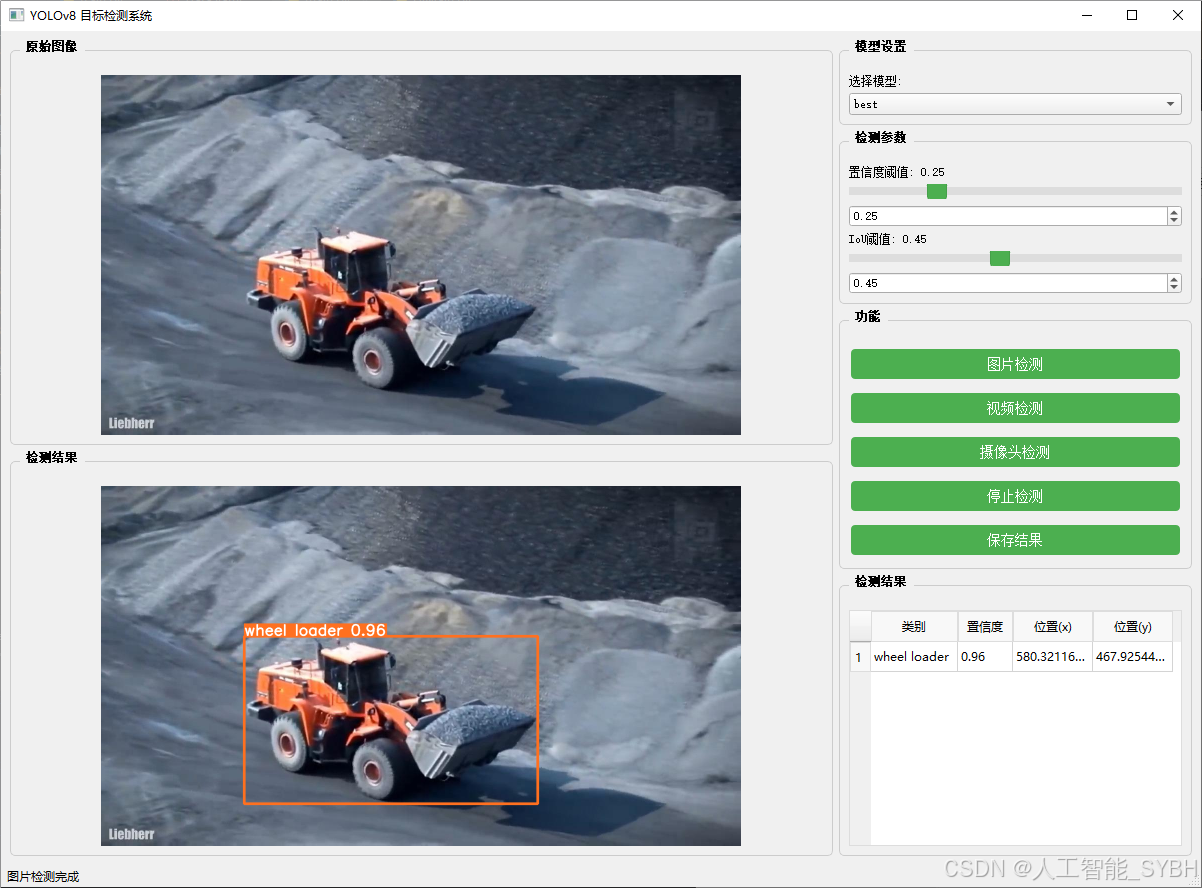Click the detection result image preview
Image resolution: width=1202 pixels, height=888 pixels.
coord(421,666)
